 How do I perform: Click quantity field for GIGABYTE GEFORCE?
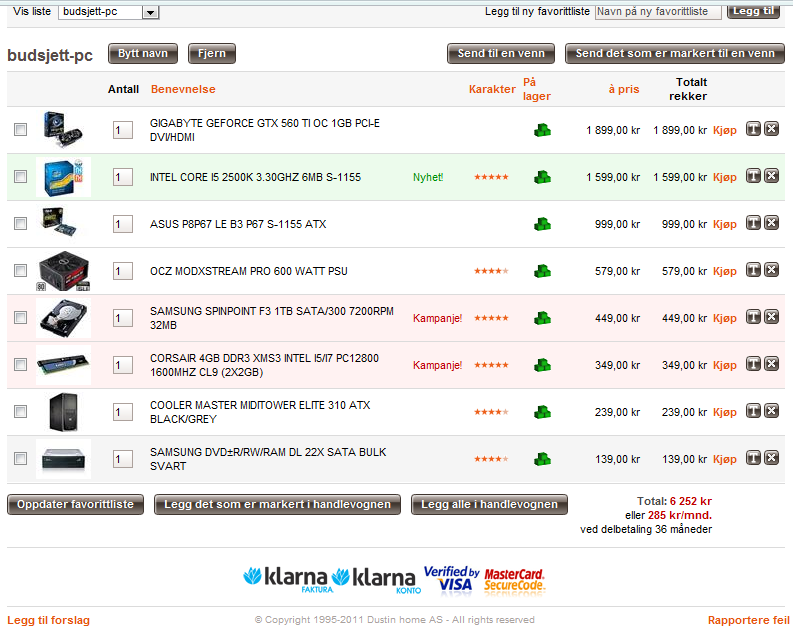tap(122, 130)
